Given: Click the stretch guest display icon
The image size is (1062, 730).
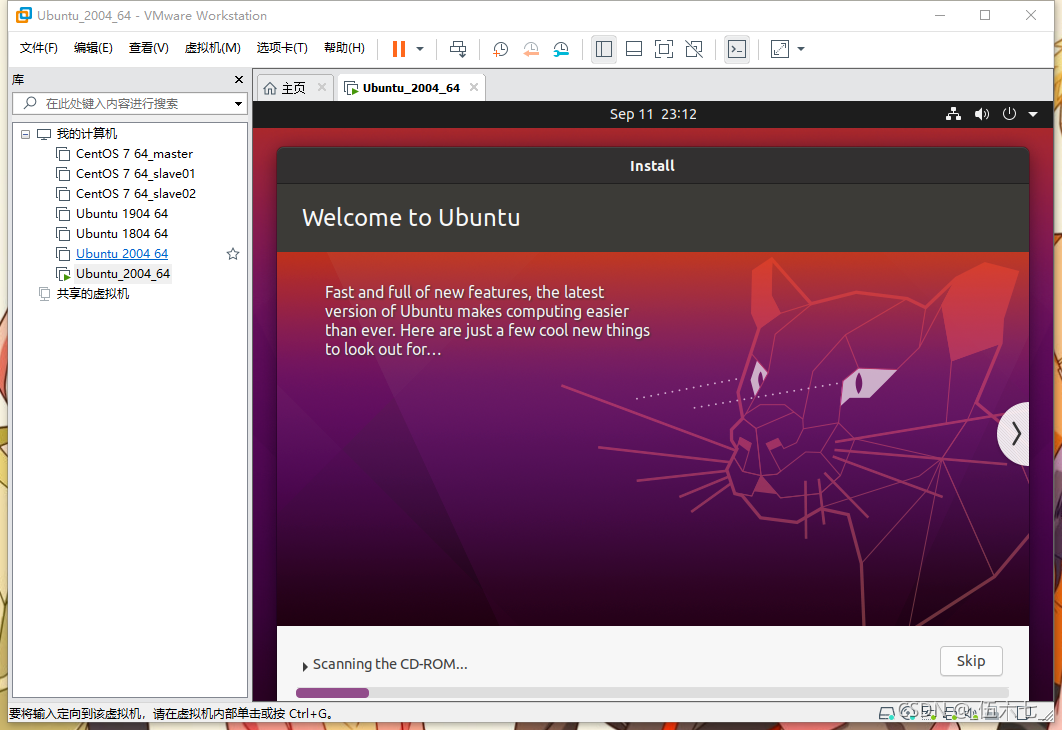Looking at the screenshot, I should 780,49.
